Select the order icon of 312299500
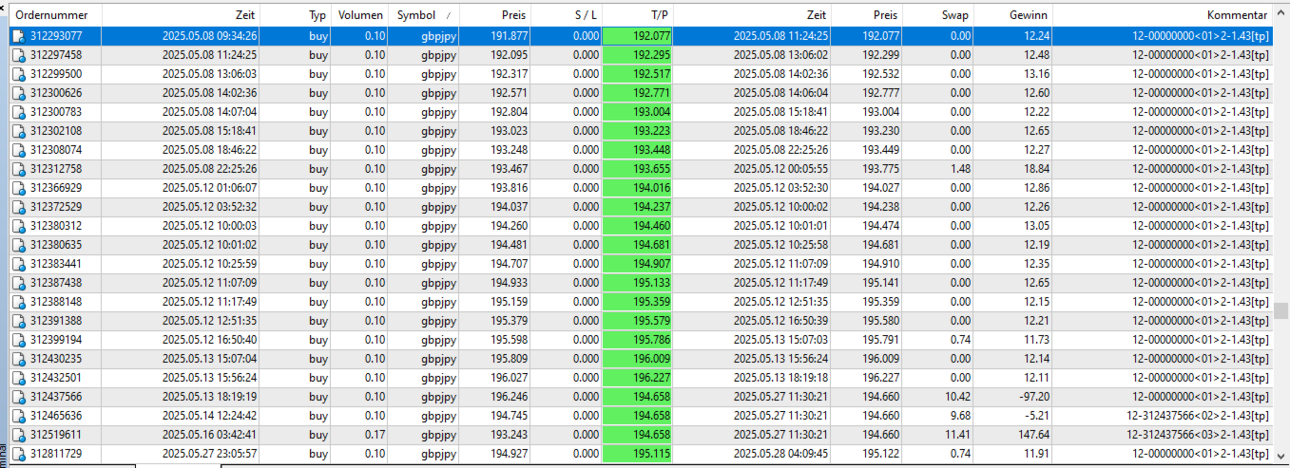 pyautogui.click(x=18, y=73)
